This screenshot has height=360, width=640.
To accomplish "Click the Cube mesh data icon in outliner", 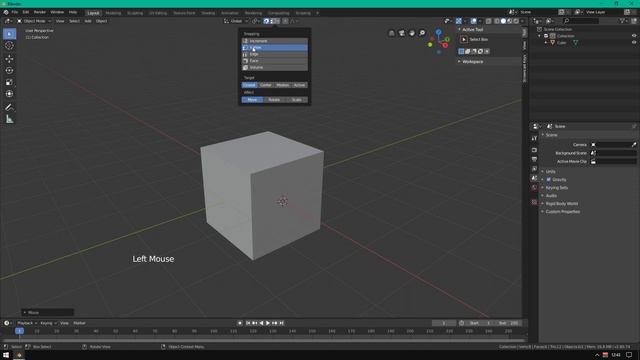I will (x=576, y=42).
